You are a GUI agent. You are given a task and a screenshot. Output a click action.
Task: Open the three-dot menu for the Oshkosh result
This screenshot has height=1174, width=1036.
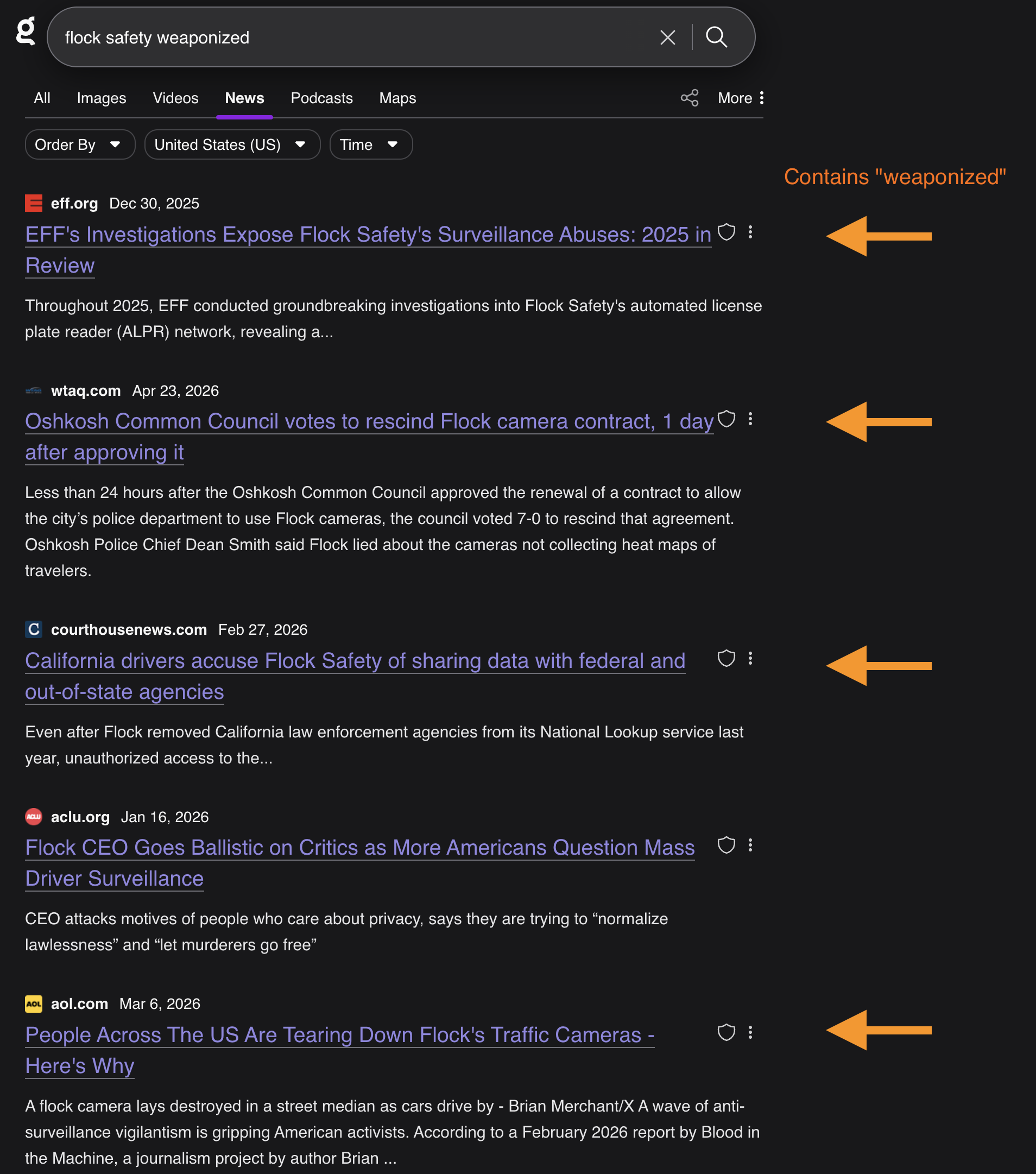750,419
